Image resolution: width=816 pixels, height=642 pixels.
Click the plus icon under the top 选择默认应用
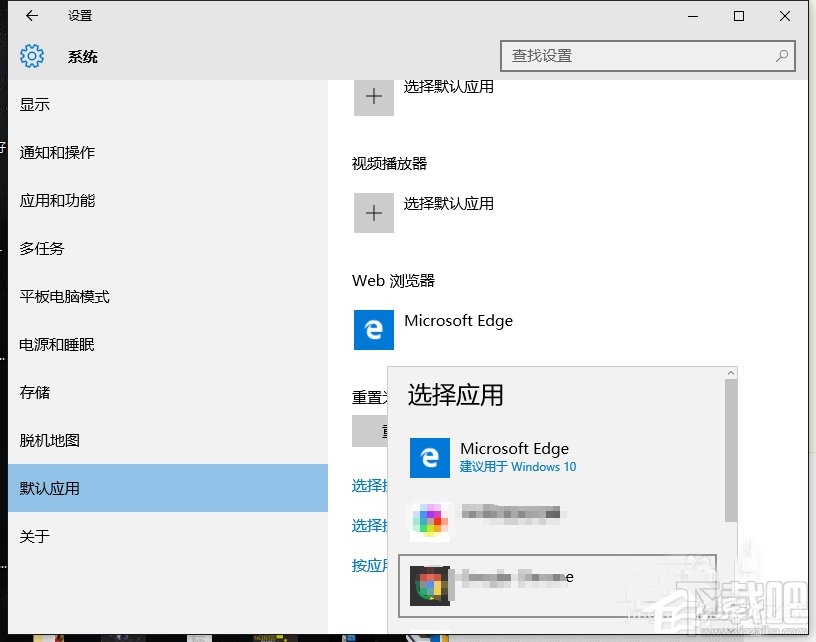(373, 96)
